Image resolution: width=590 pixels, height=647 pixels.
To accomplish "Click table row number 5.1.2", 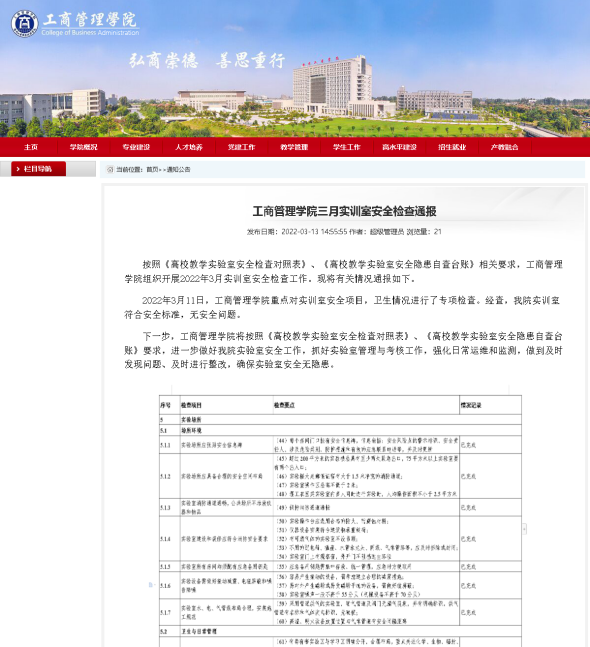I will point(166,476).
